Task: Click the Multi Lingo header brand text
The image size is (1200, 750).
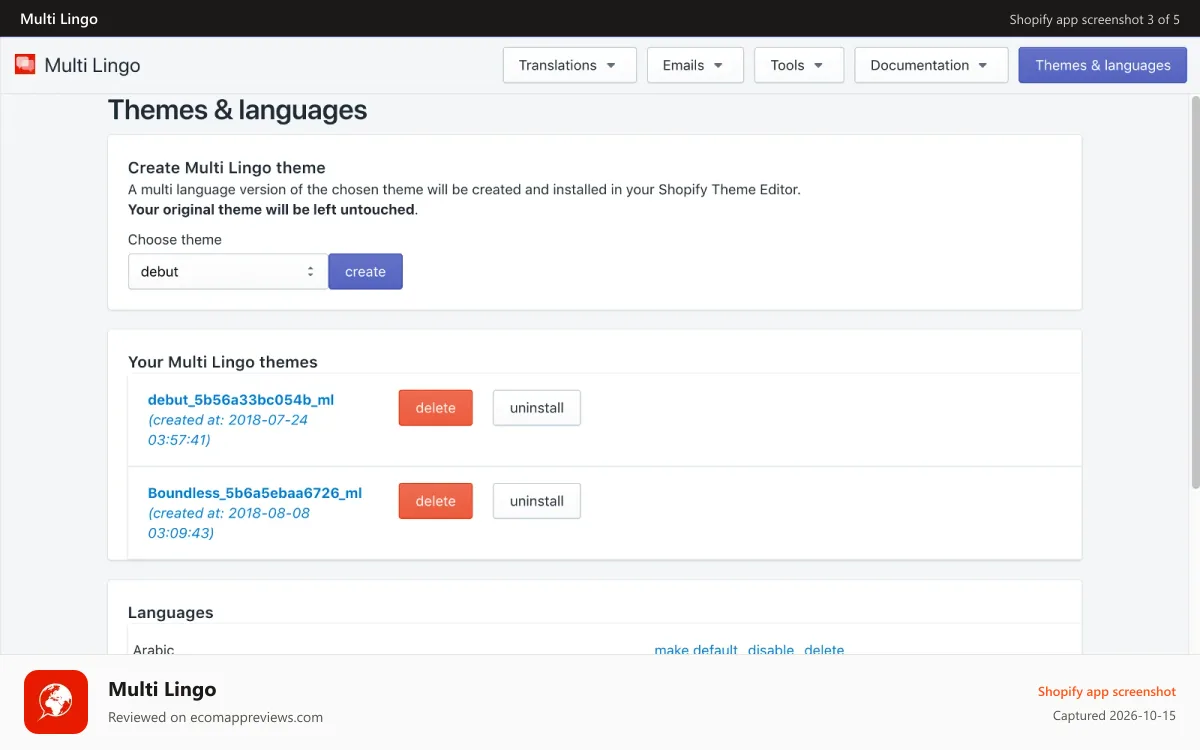Action: pyautogui.click(x=92, y=65)
